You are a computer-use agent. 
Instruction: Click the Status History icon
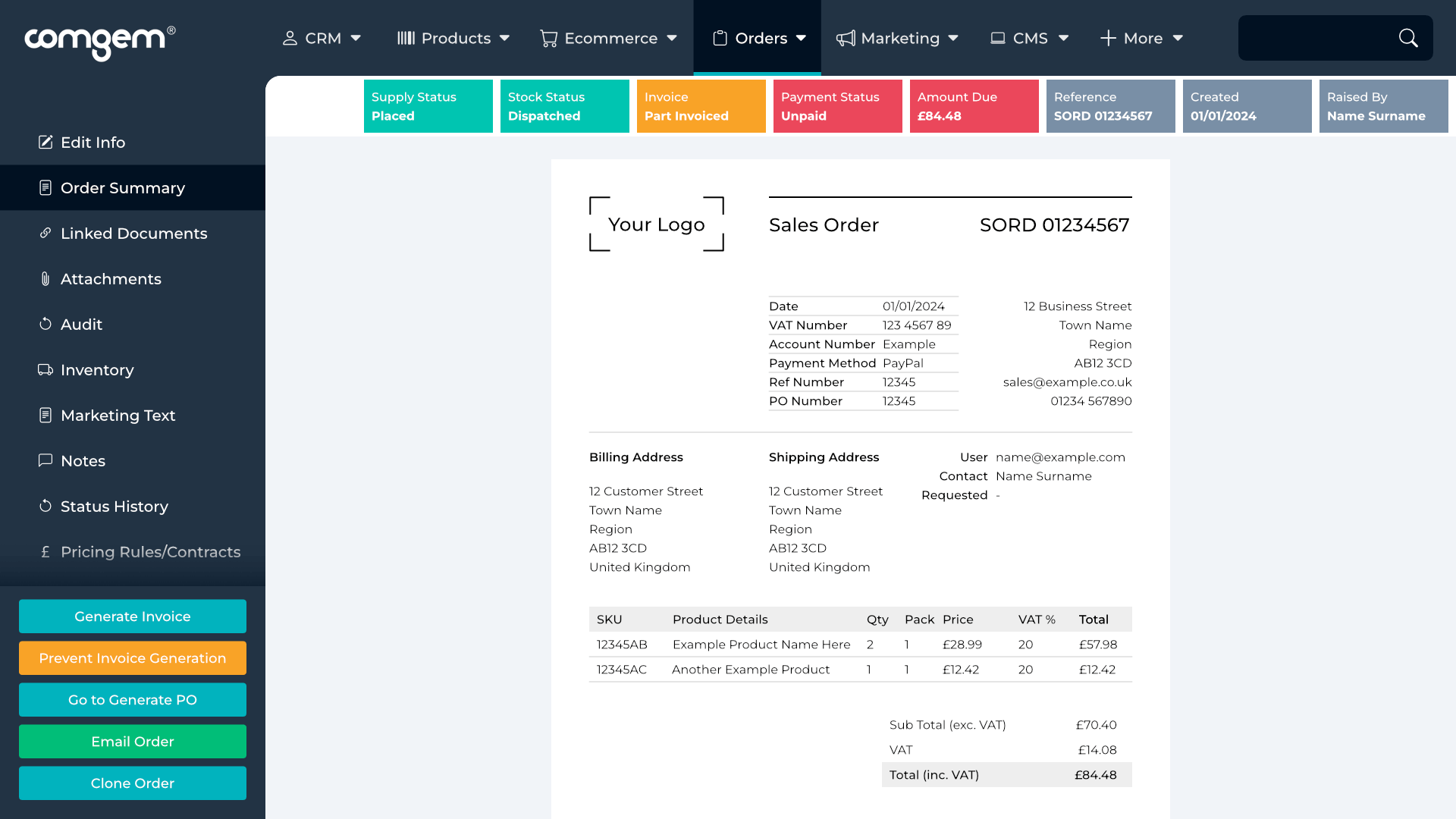click(45, 506)
